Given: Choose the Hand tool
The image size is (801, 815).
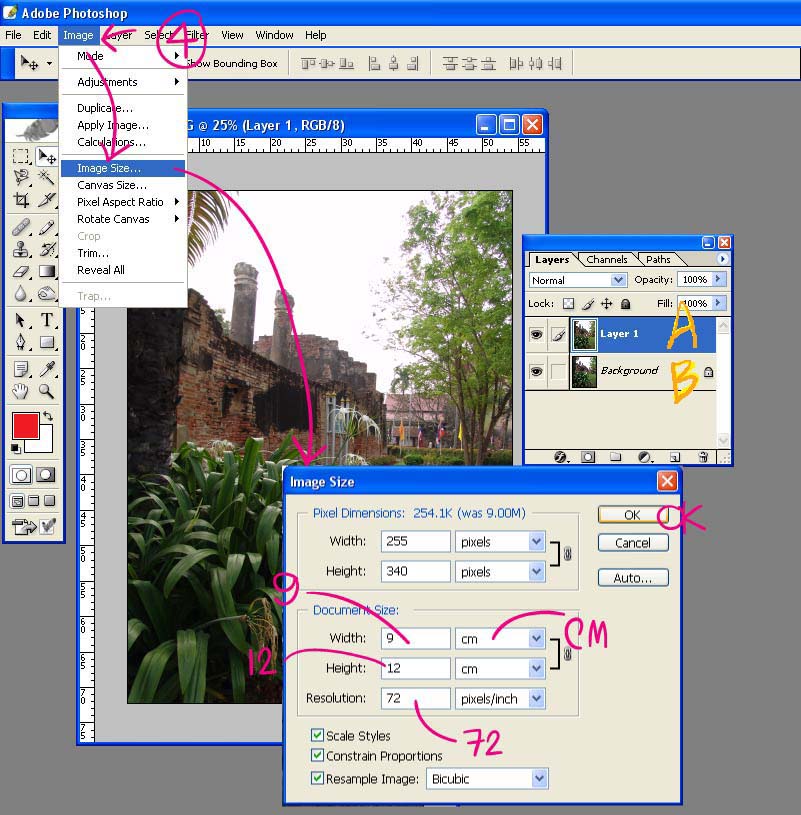Looking at the screenshot, I should click(x=21, y=391).
